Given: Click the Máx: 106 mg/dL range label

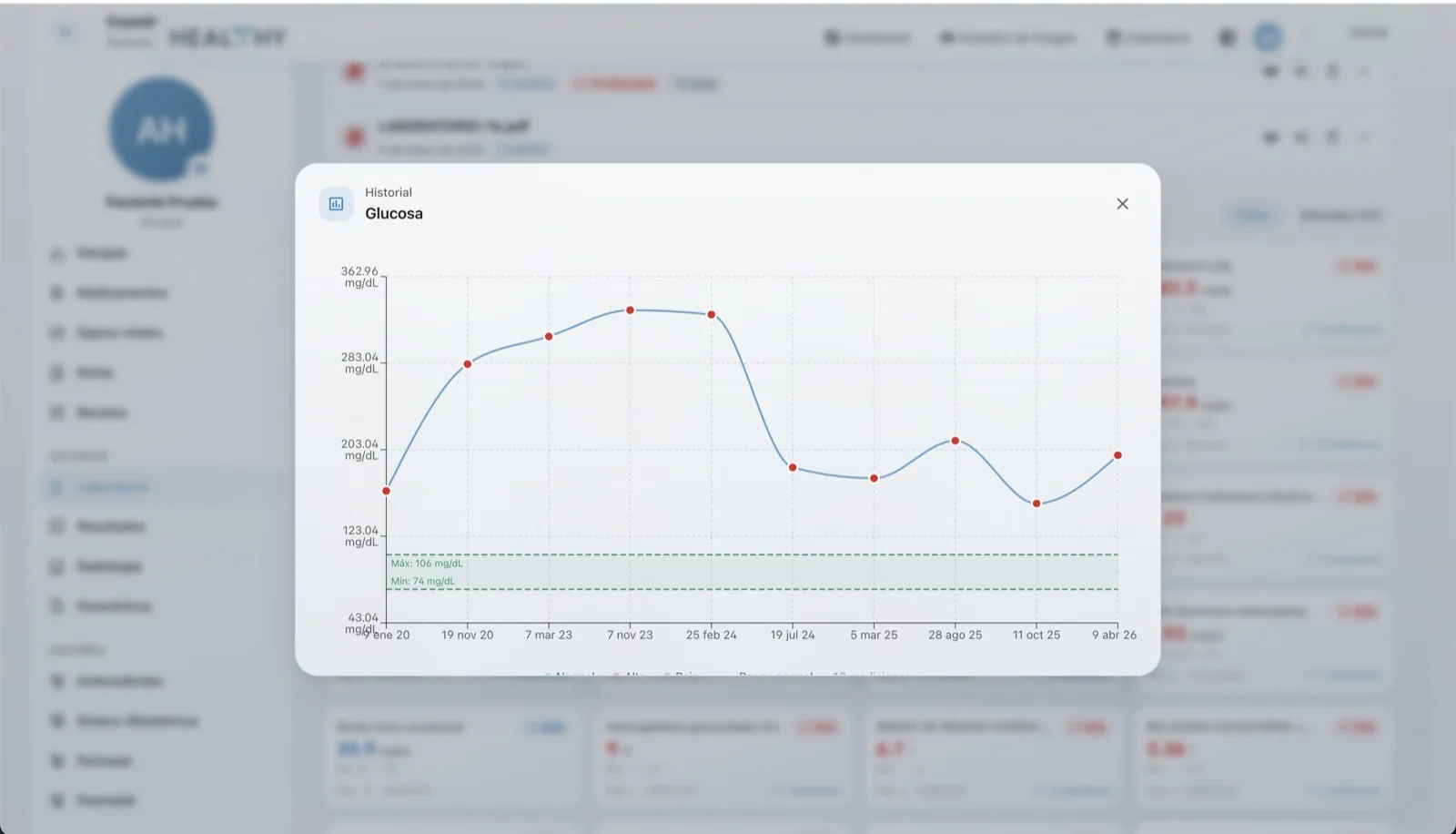Looking at the screenshot, I should coord(427,564).
